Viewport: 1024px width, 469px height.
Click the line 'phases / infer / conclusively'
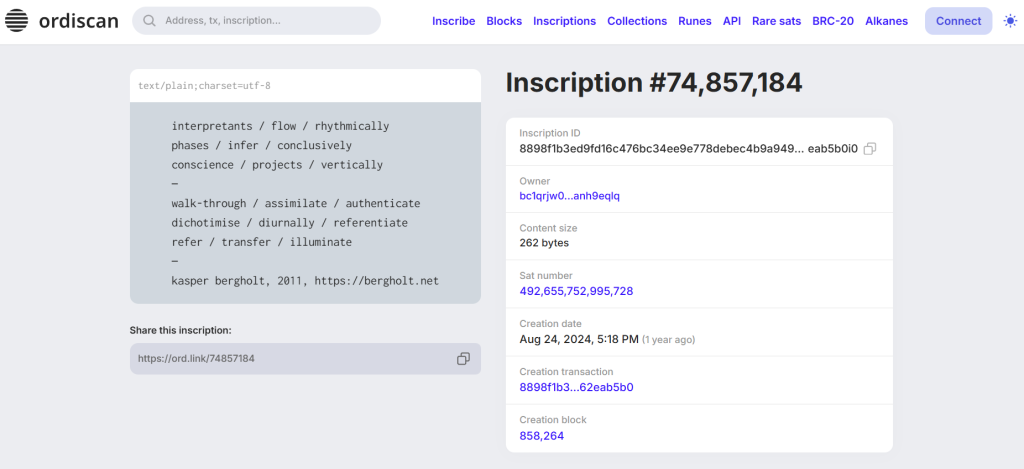coord(261,145)
